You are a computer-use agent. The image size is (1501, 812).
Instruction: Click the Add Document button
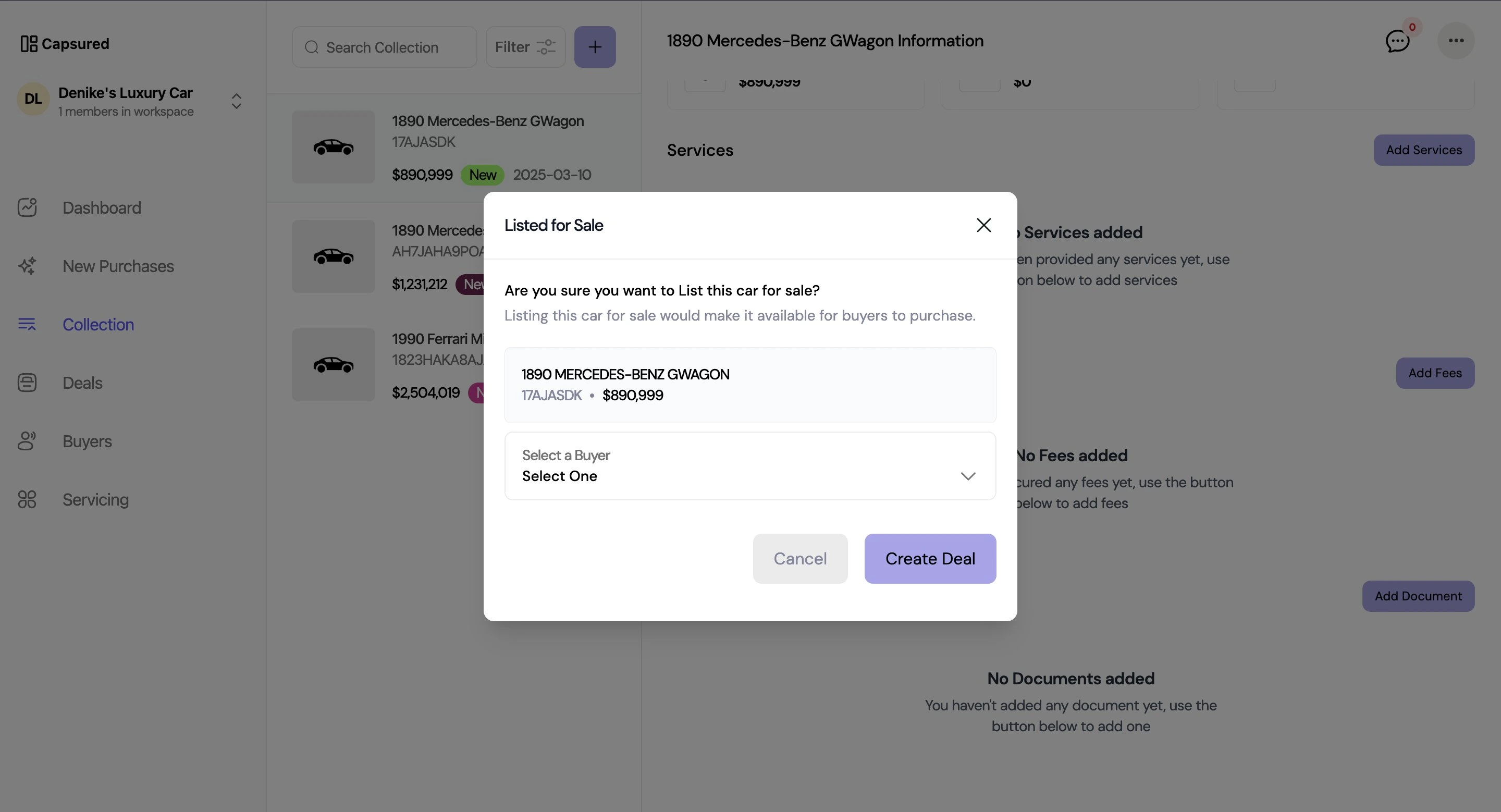tap(1418, 596)
